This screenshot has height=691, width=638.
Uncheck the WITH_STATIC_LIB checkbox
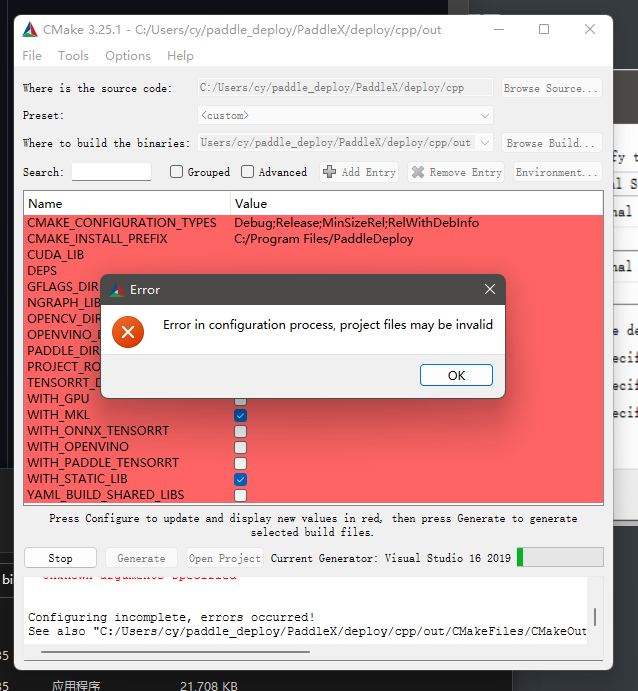click(241, 479)
